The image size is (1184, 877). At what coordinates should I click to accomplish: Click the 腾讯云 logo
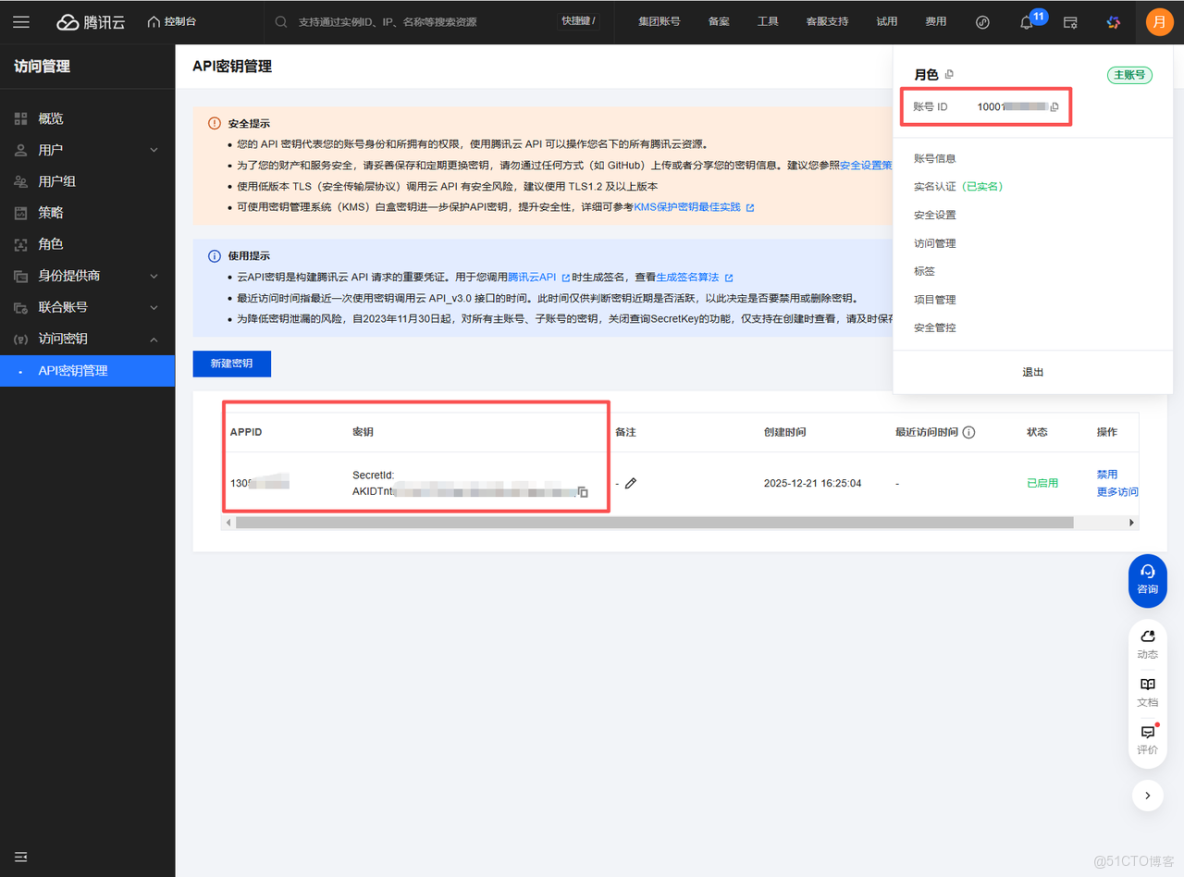90,20
